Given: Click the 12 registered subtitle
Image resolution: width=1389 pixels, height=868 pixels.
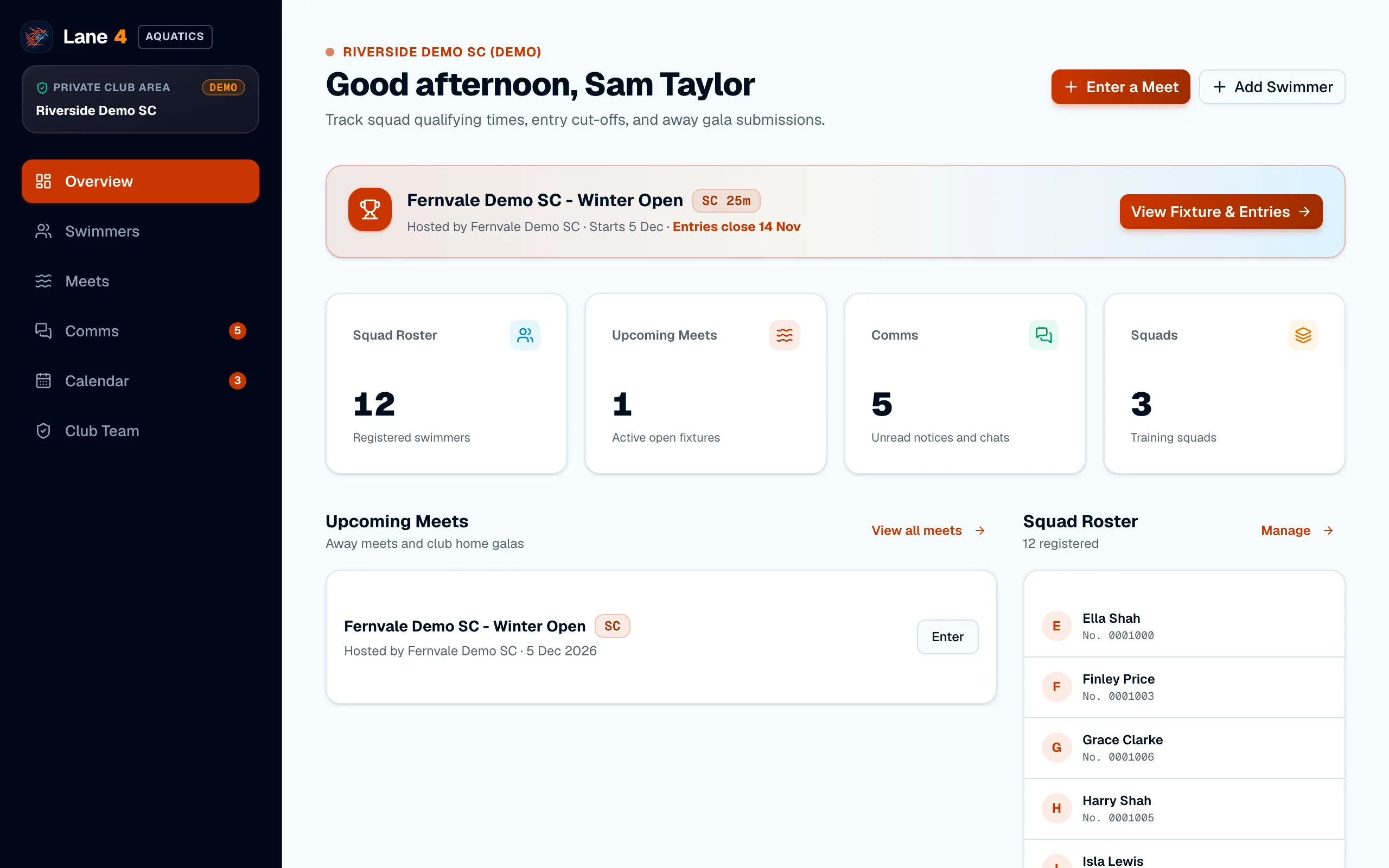Looking at the screenshot, I should pyautogui.click(x=1061, y=544).
